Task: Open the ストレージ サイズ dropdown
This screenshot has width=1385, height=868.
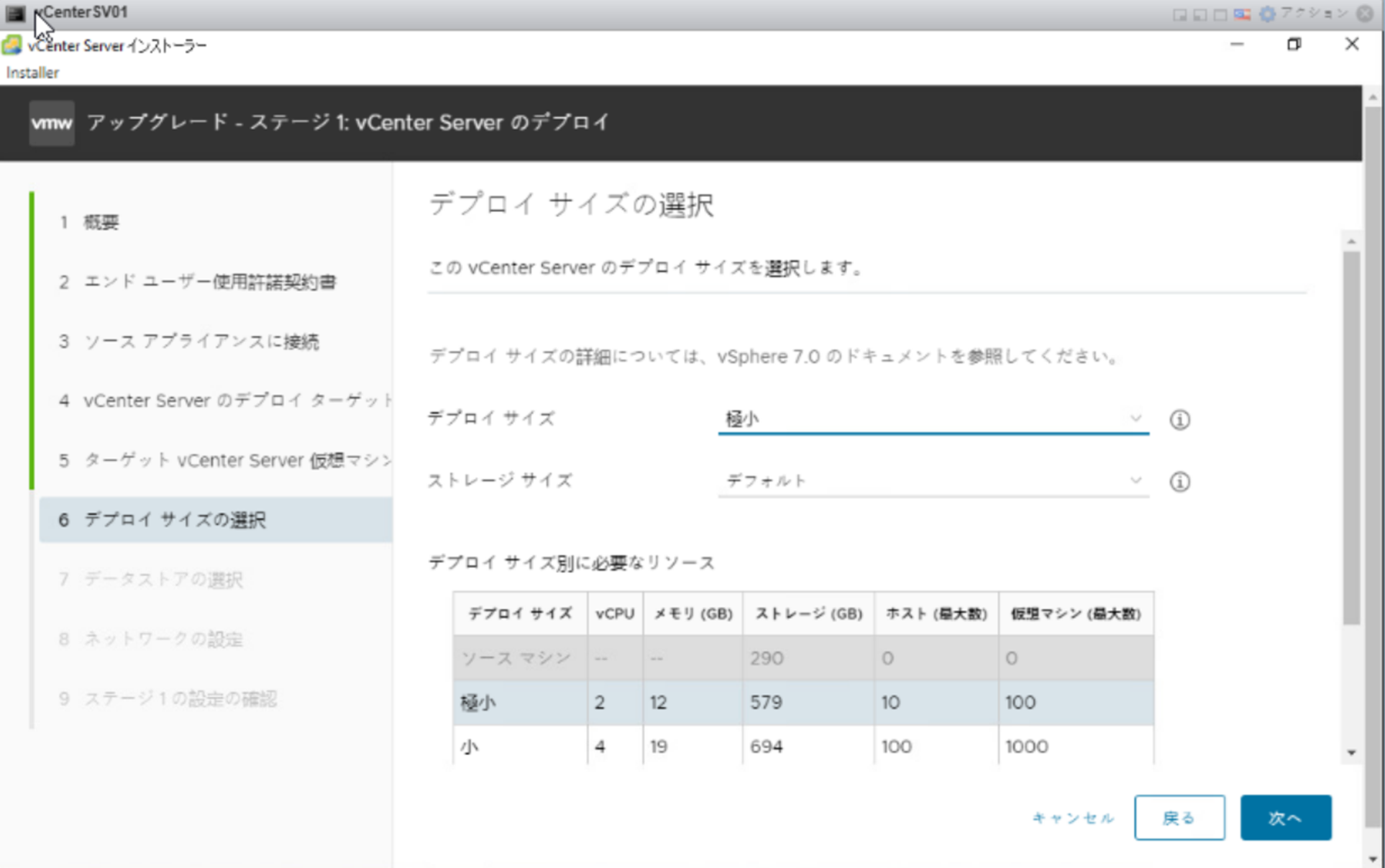Action: (933, 480)
